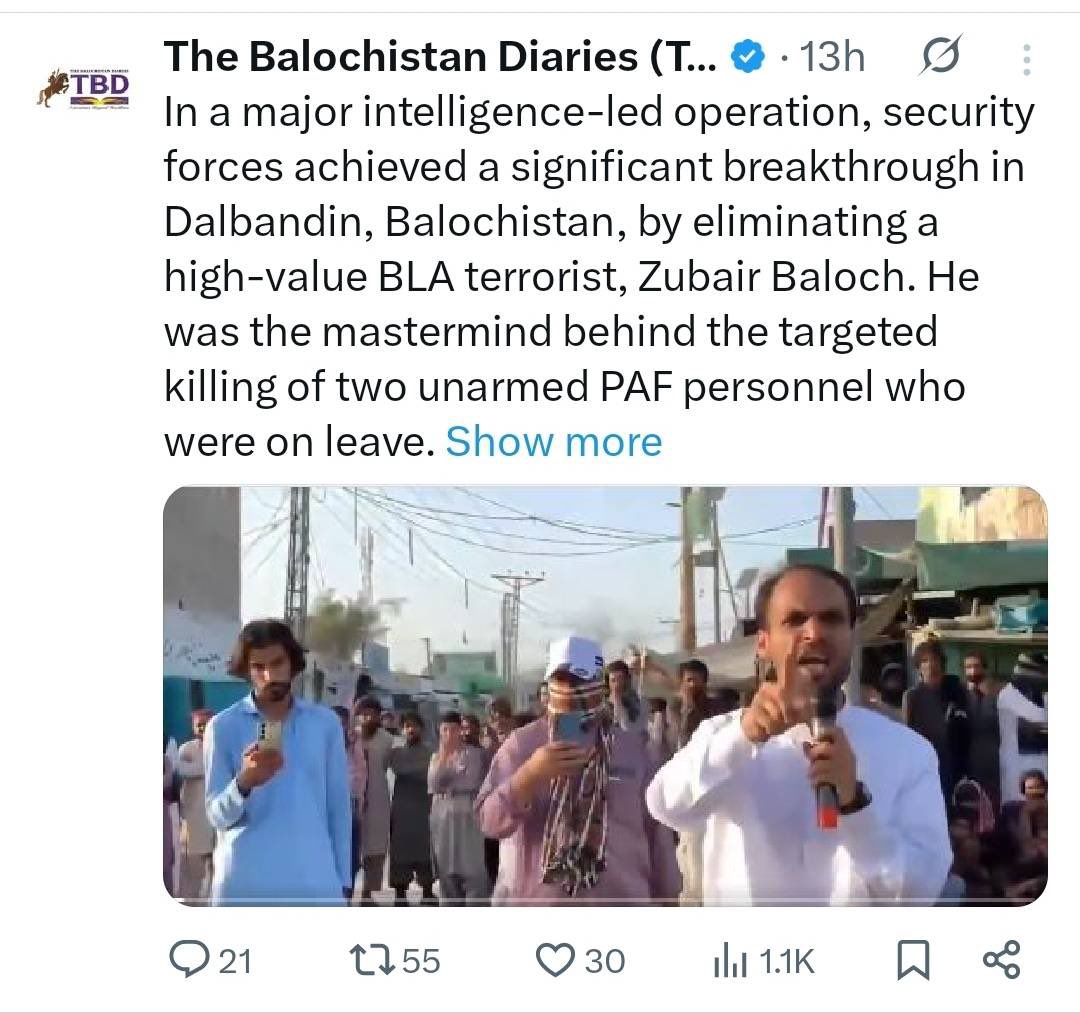1080x1013 pixels.
Task: Open the TBD profile avatar
Action: [83, 88]
